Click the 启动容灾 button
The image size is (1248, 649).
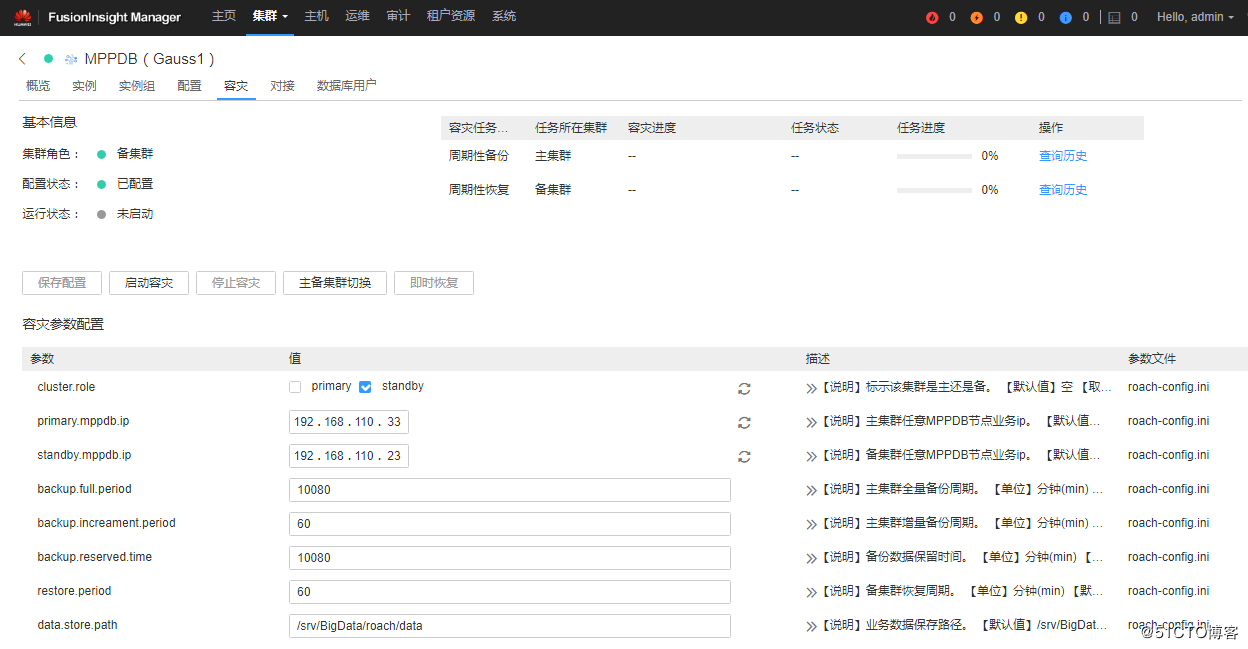(149, 283)
